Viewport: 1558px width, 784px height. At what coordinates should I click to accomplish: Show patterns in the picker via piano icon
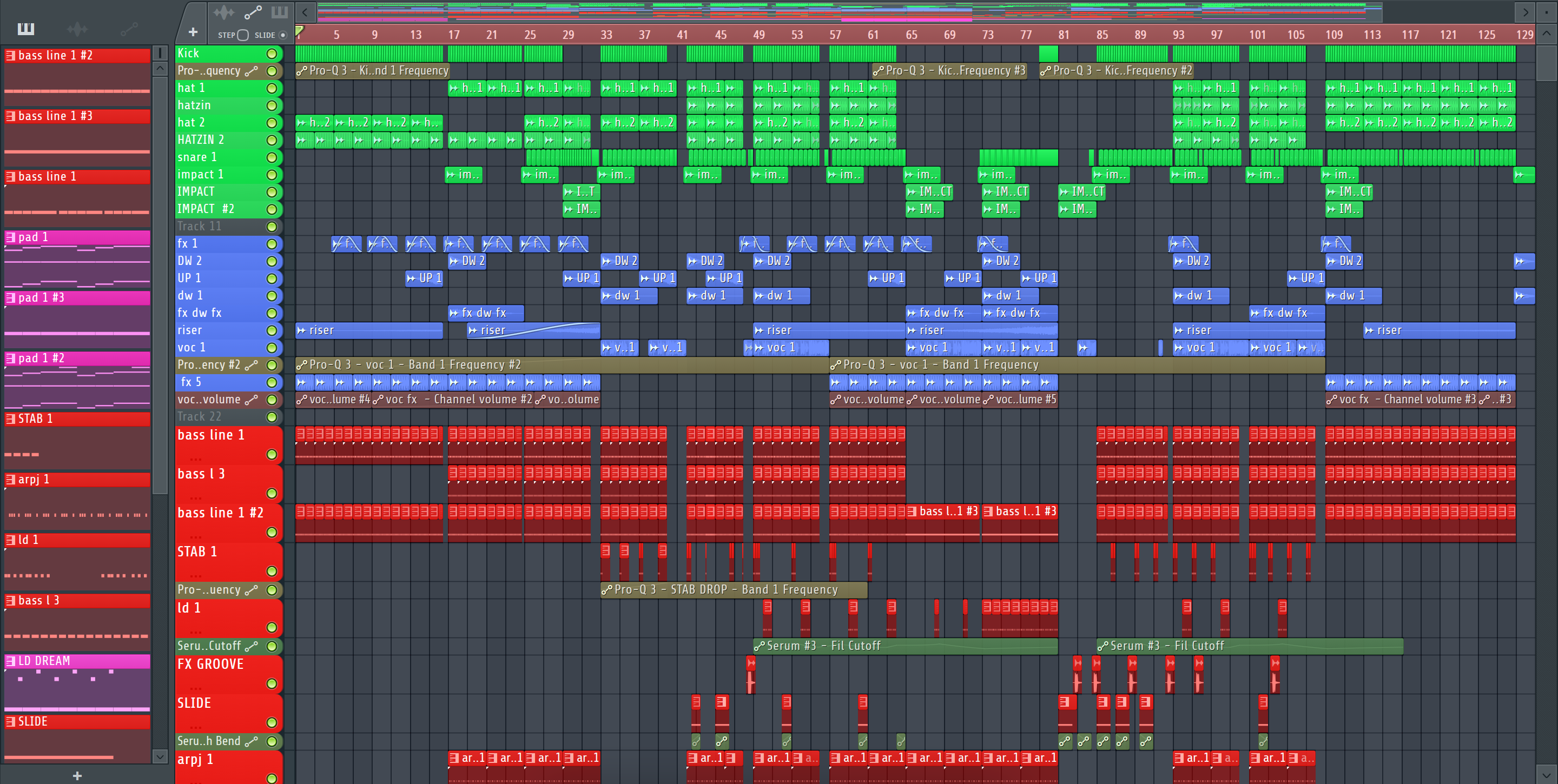(26, 29)
